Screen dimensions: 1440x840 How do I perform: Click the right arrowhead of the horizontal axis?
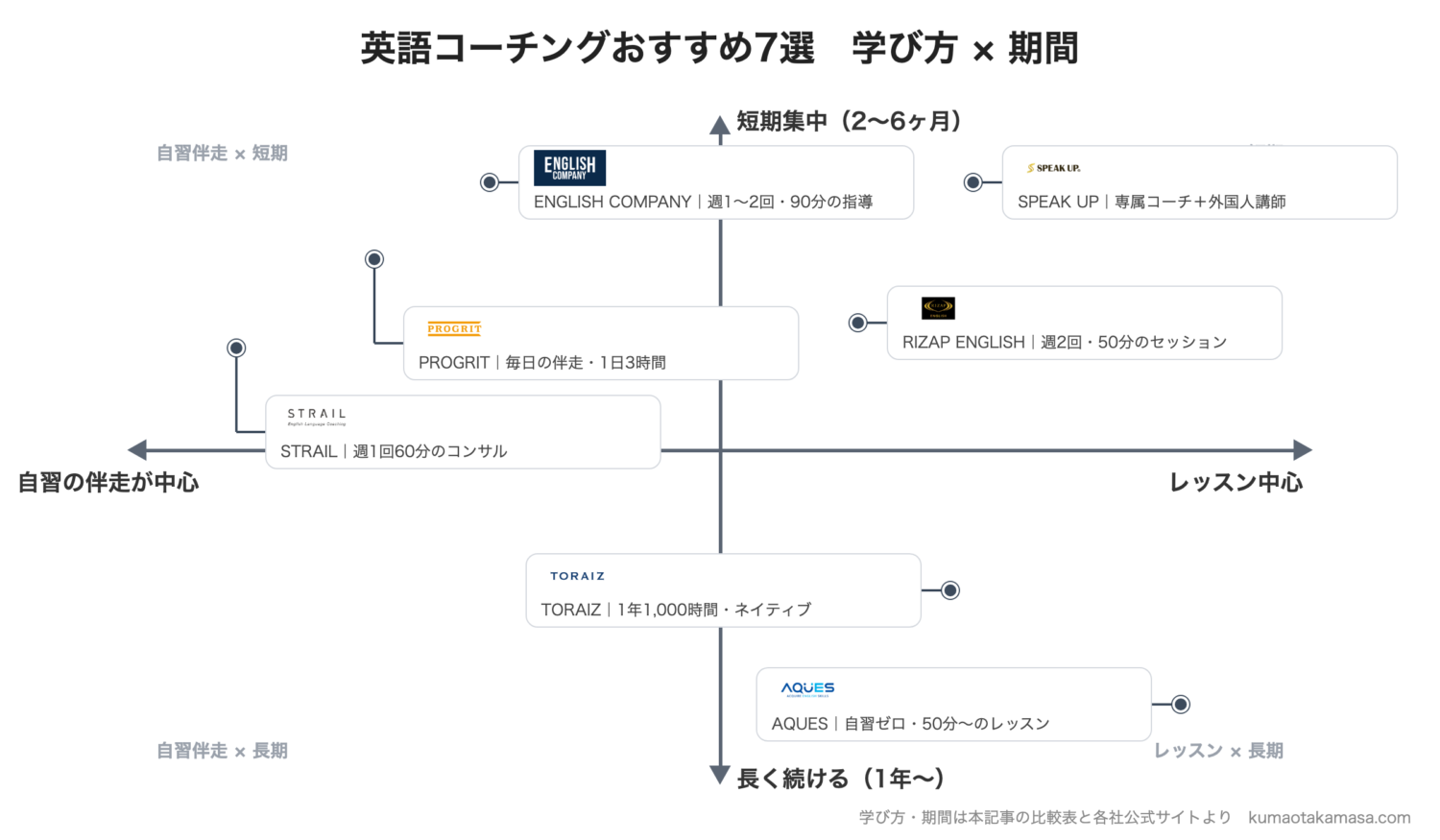[x=1303, y=449]
